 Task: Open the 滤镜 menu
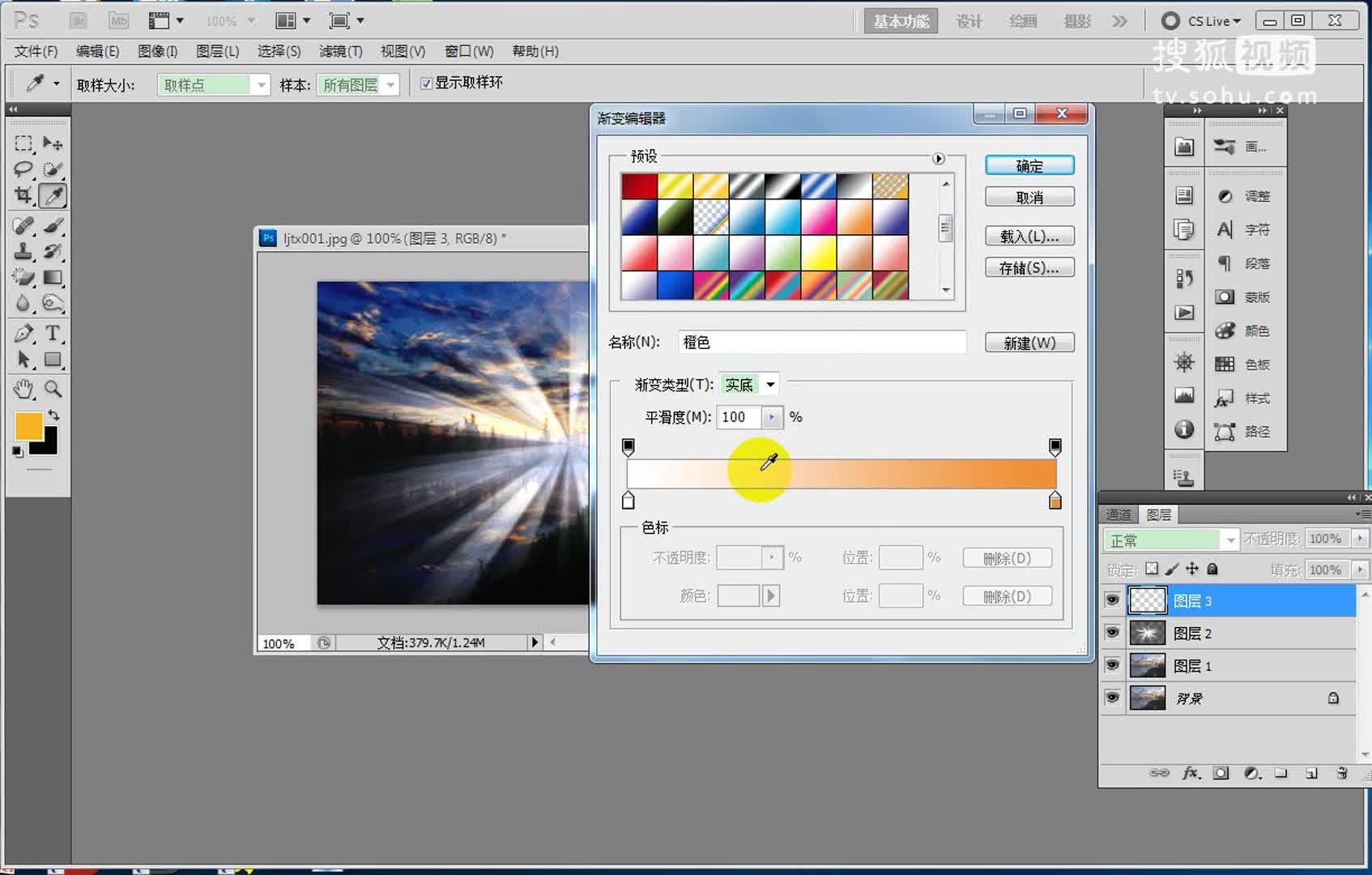[340, 50]
